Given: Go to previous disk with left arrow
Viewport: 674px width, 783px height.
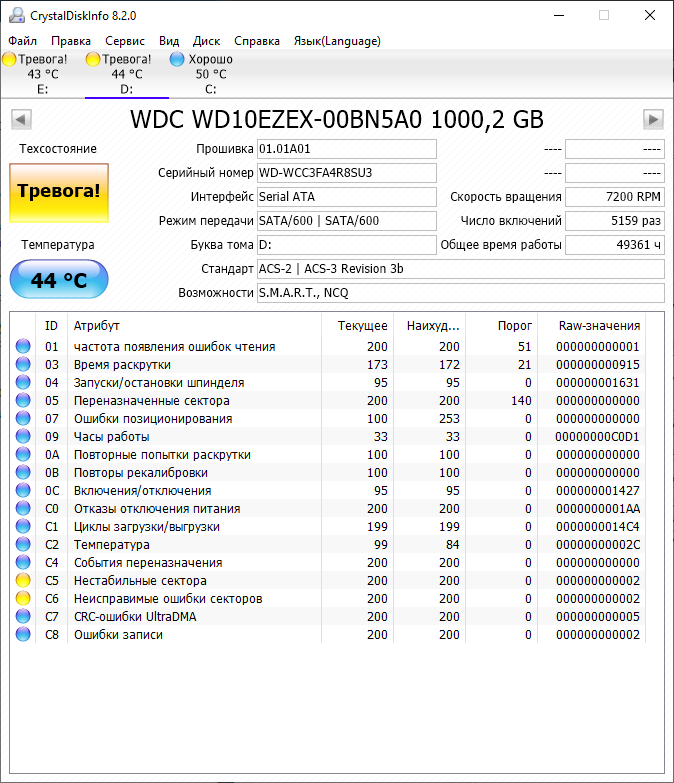Looking at the screenshot, I should (21, 119).
